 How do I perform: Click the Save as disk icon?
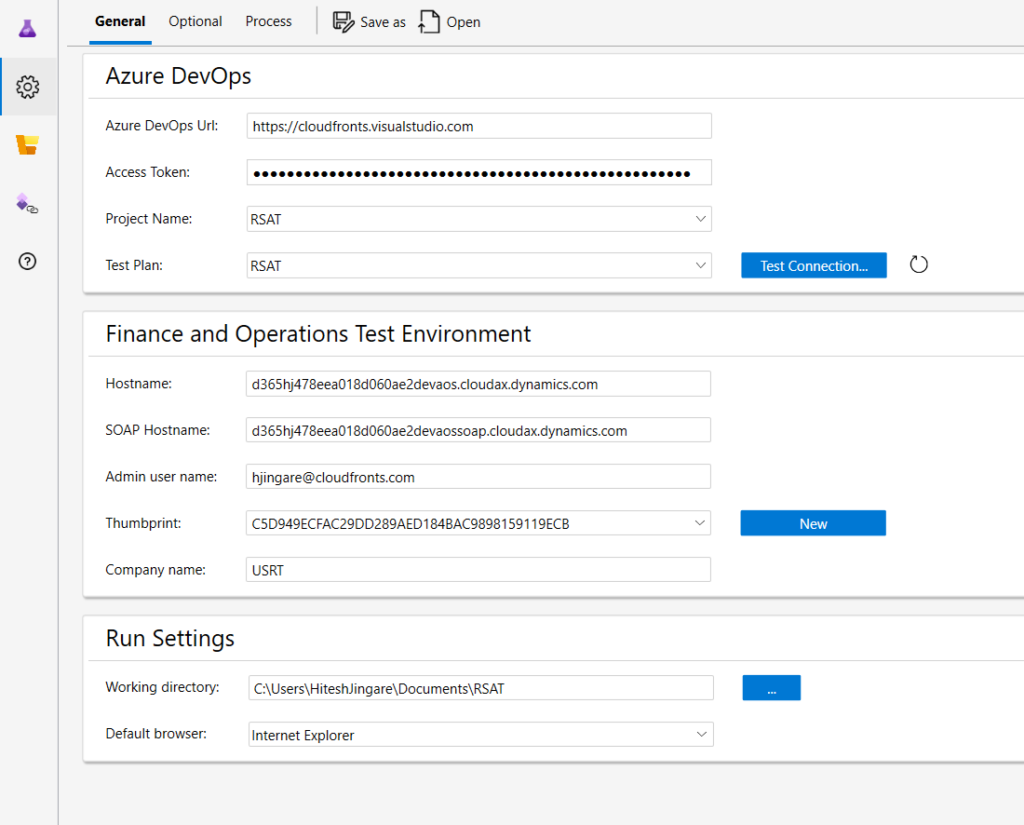pos(344,22)
